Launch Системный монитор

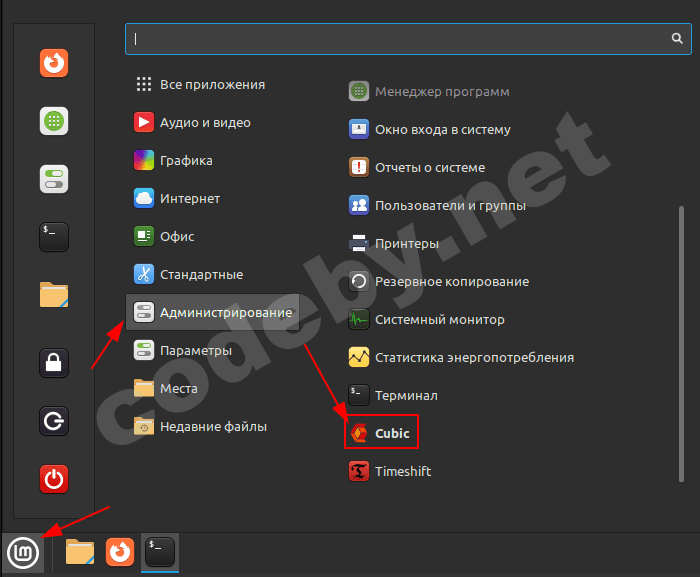tap(426, 319)
